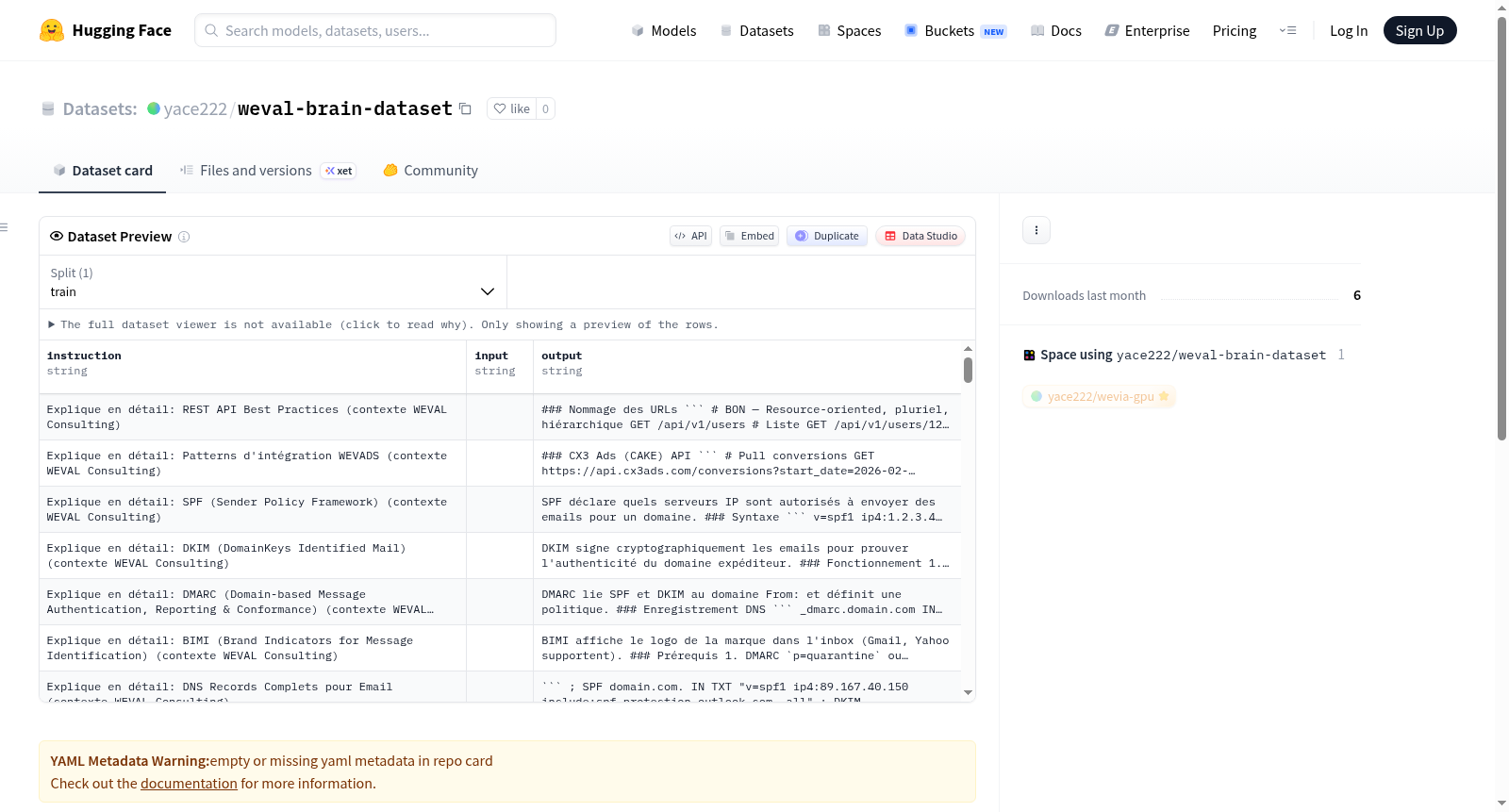Click the Datasets breadcrumb icon

48,108
